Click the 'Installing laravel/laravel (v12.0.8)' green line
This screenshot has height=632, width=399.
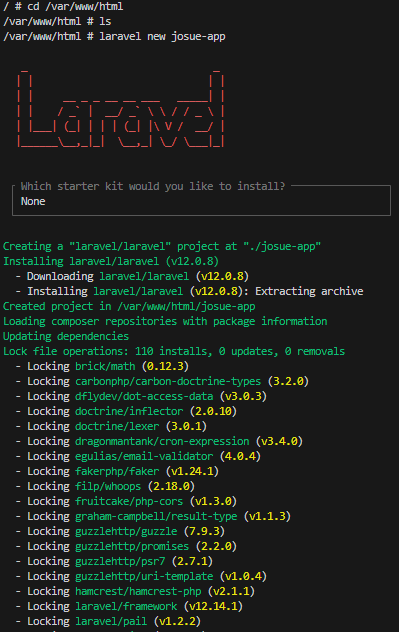tap(111, 261)
